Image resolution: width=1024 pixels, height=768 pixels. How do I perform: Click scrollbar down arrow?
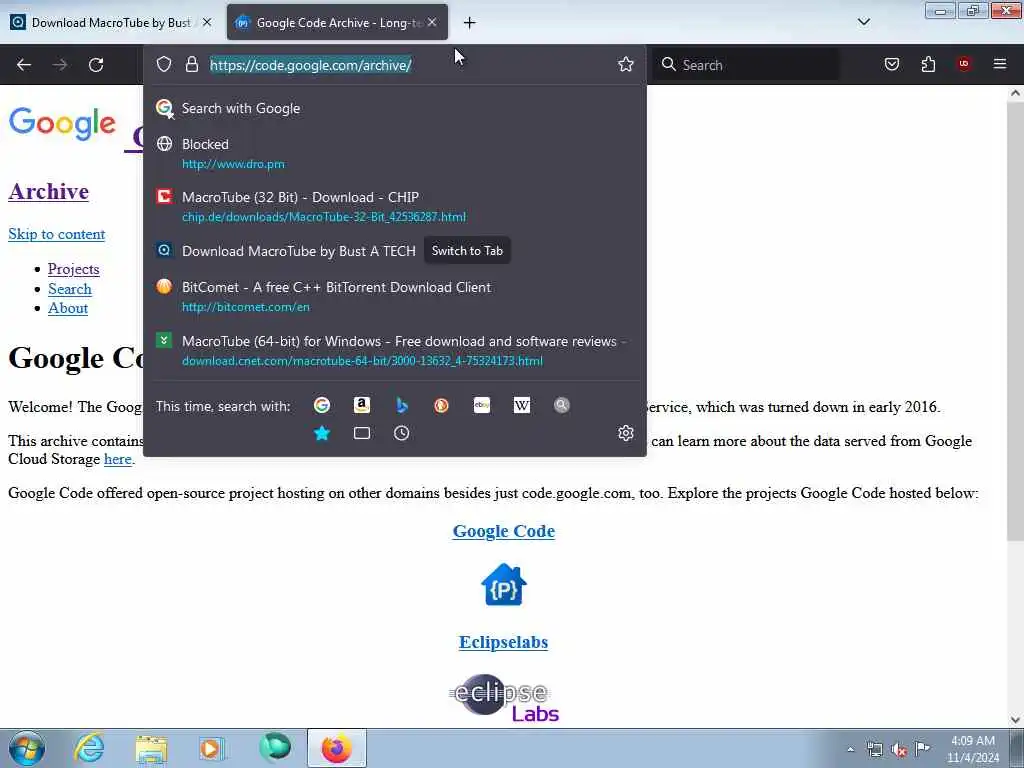(x=1015, y=720)
